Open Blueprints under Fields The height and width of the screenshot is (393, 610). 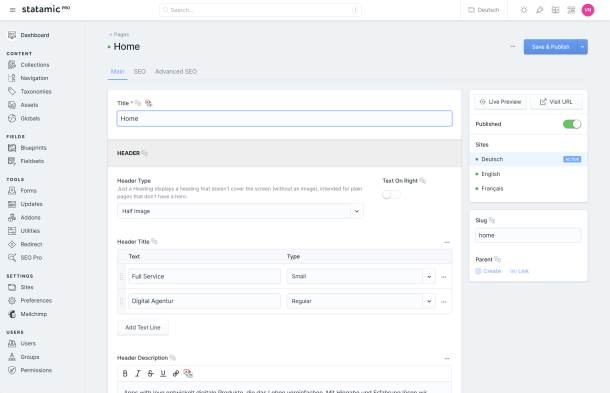point(27,147)
